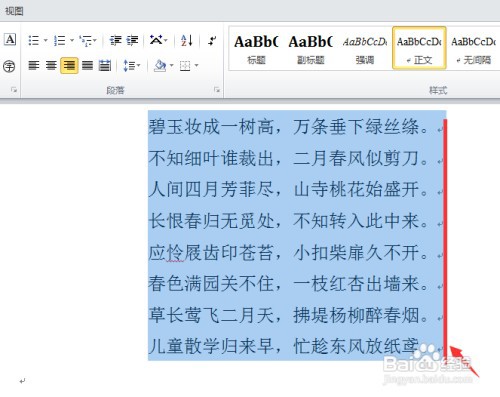Apply the 无间隔 style

(473, 49)
